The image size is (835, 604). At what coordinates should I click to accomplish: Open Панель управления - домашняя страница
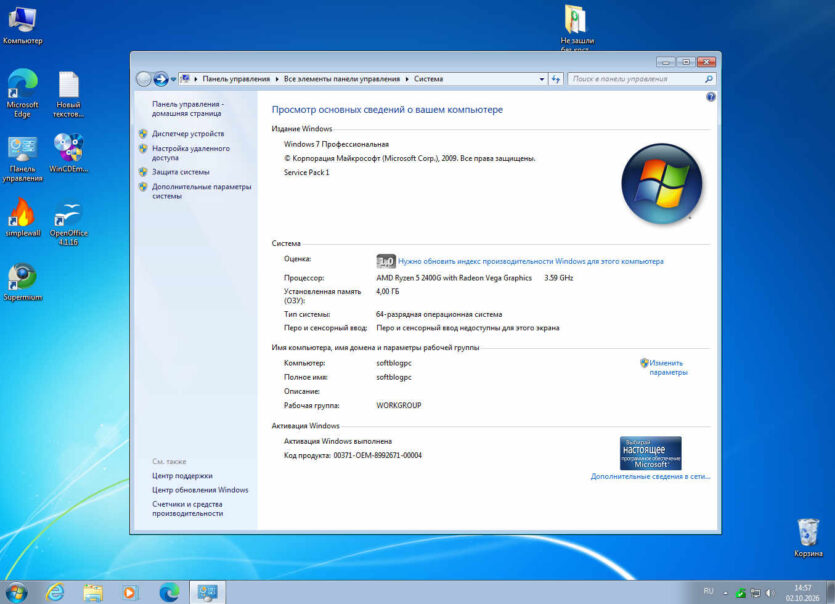coord(188,109)
